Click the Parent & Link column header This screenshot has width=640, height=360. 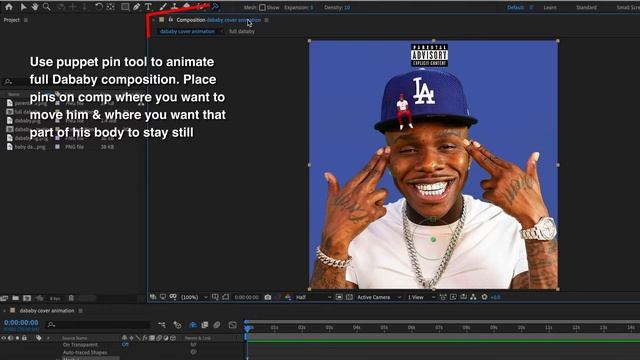[x=198, y=338]
